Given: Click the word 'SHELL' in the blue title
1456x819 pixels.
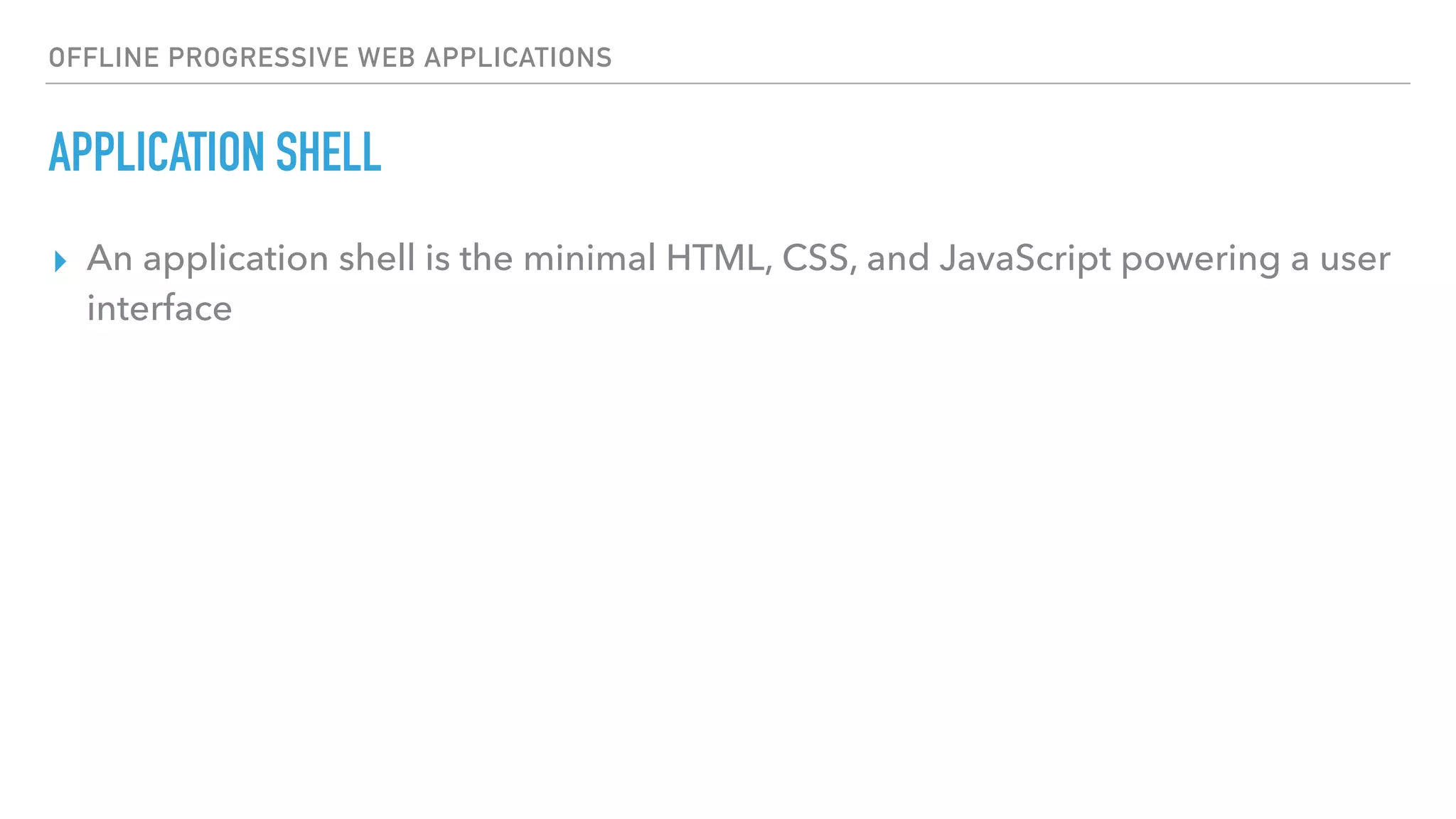Looking at the screenshot, I should coord(328,152).
